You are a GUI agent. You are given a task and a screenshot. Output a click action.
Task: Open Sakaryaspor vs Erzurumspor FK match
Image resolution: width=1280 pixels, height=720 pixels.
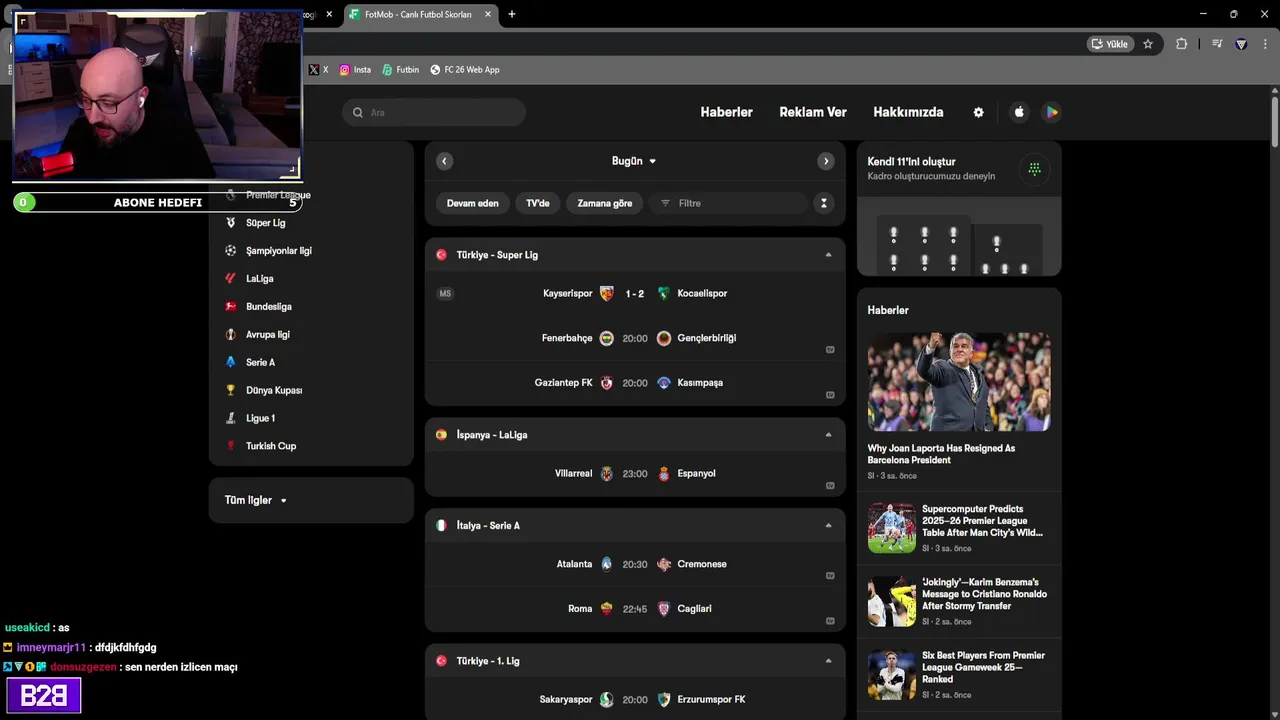click(x=635, y=700)
